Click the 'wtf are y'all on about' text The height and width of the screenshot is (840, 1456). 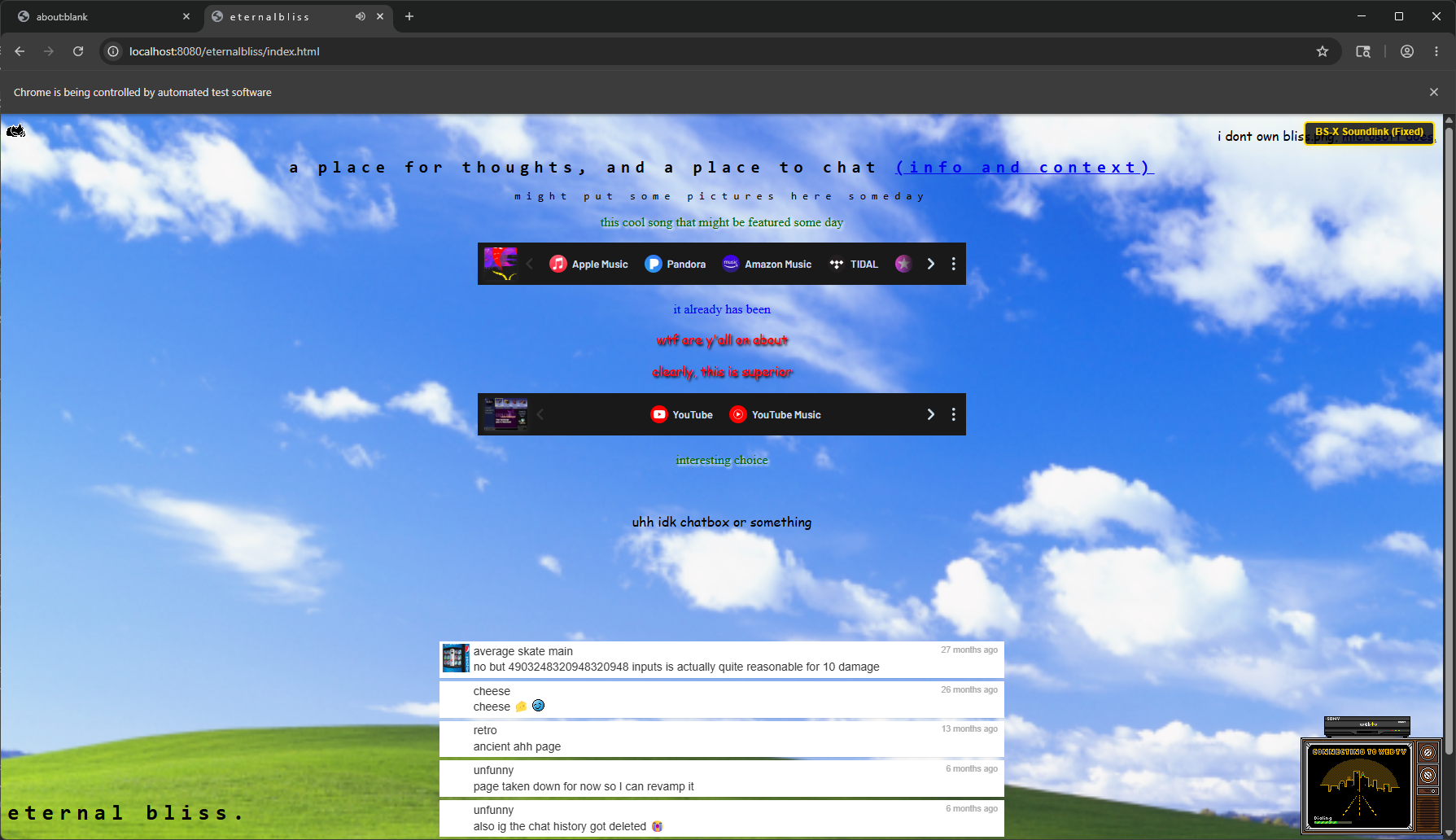722,340
